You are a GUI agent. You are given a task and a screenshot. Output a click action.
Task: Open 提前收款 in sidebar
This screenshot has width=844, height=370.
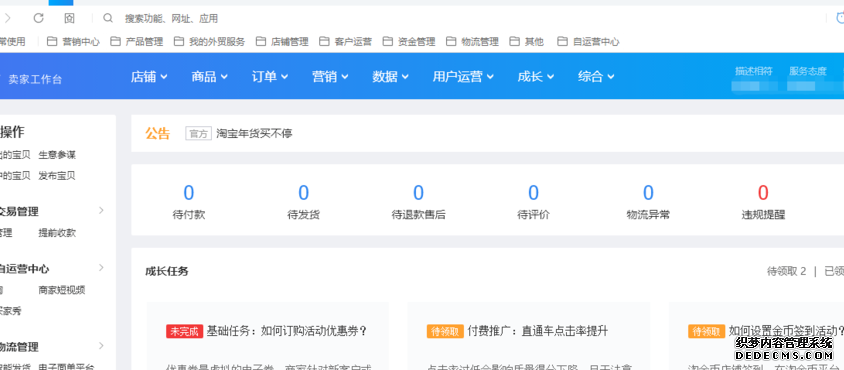click(x=57, y=233)
